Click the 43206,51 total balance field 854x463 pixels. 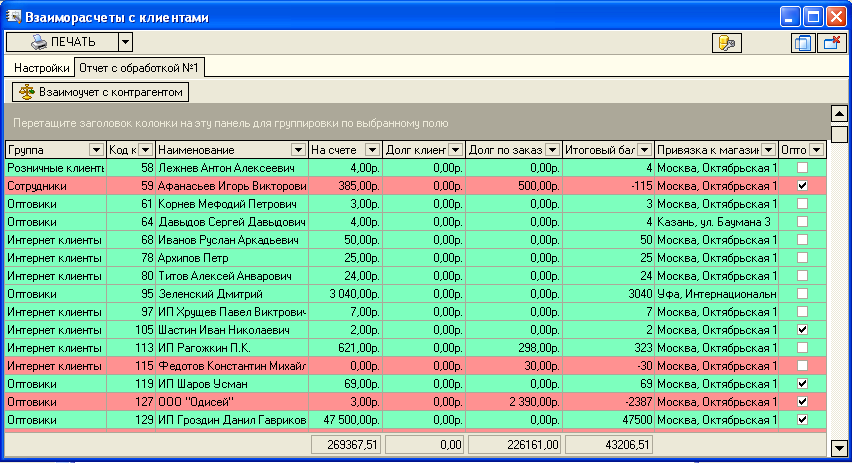[x=608, y=444]
